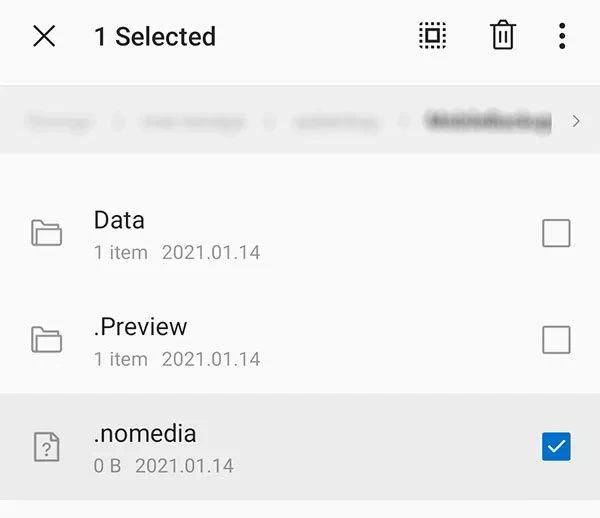Open the three-dot more options menu

coord(562,37)
